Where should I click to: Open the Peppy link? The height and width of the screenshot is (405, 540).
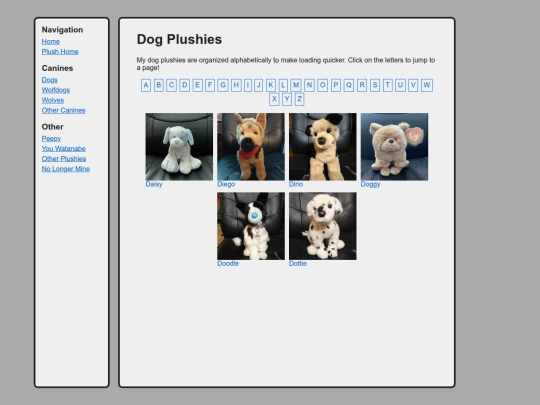point(51,138)
